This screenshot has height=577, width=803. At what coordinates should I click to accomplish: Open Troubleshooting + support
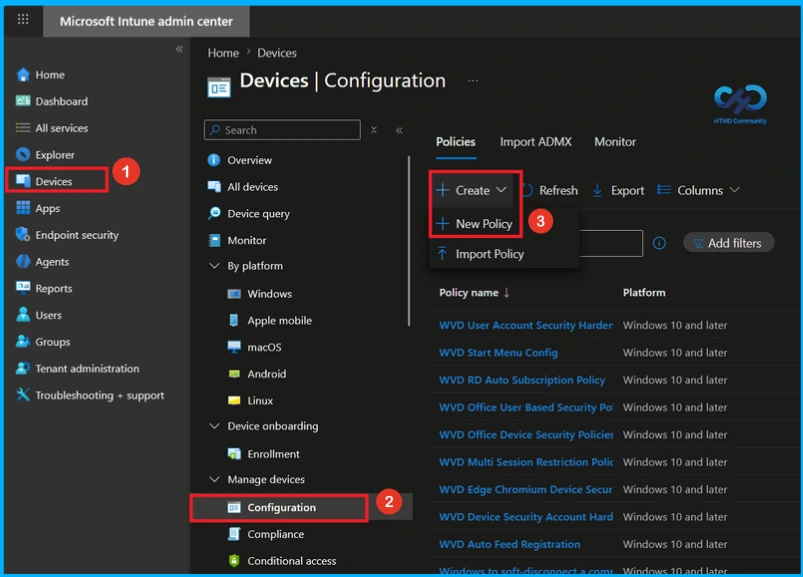(99, 395)
